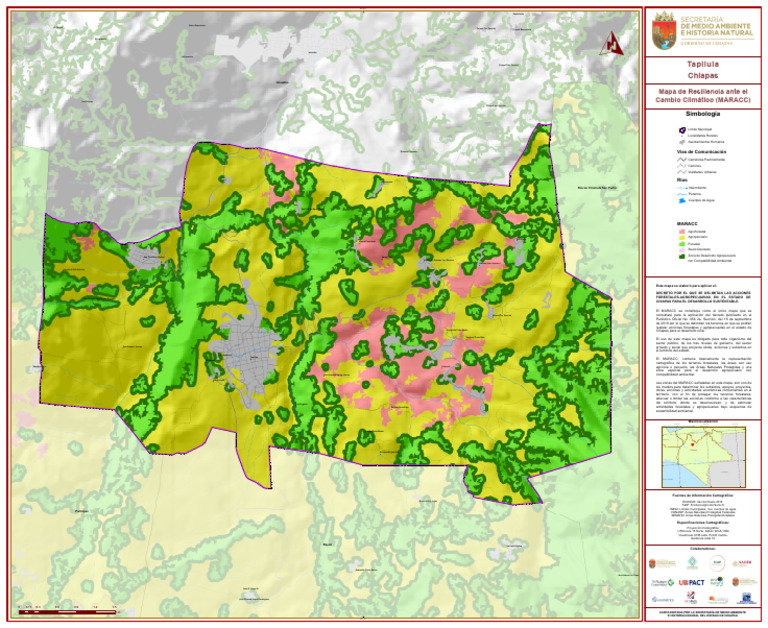Click the red-blue arrow collaborator logo
Viewport: 768px width, 628px height.
pyautogui.click(x=692, y=598)
